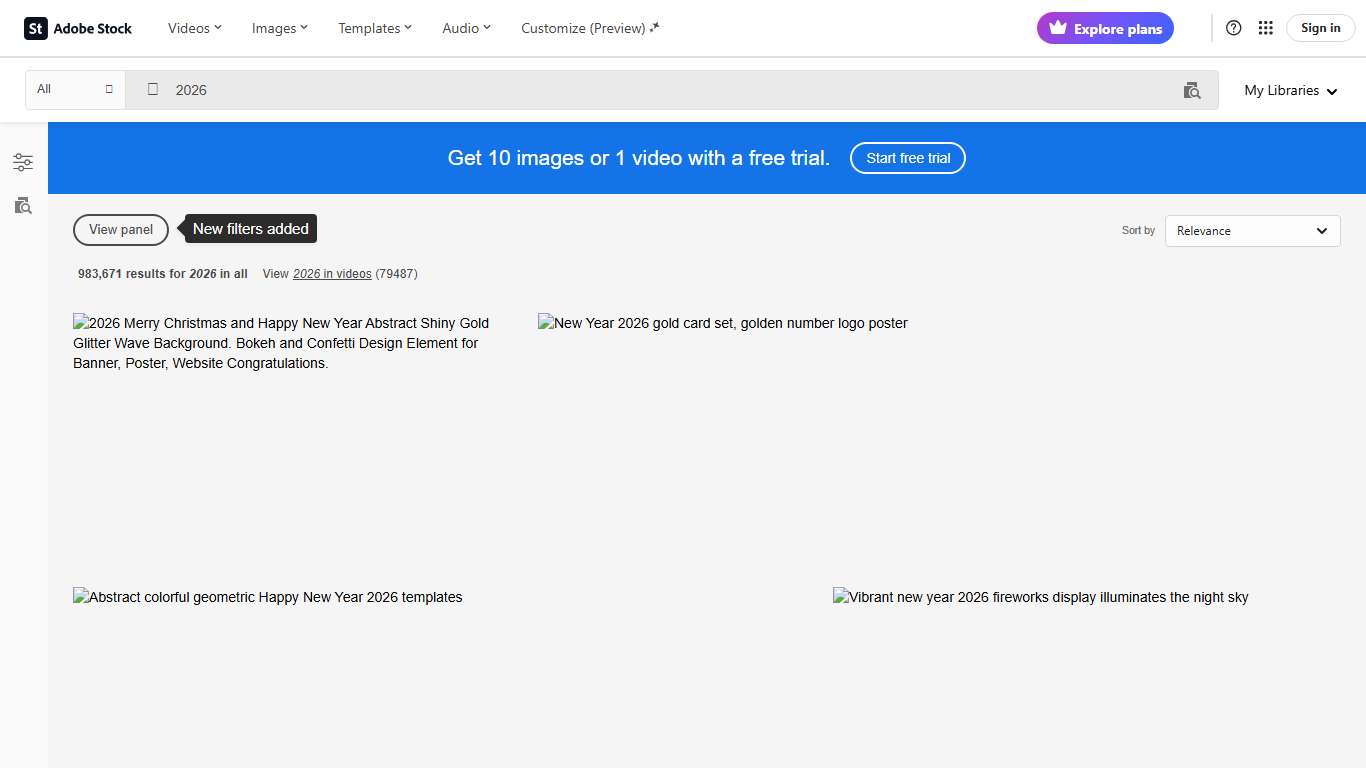Image resolution: width=1366 pixels, height=768 pixels.
Task: Open Customize (Preview) menu item
Action: (590, 28)
